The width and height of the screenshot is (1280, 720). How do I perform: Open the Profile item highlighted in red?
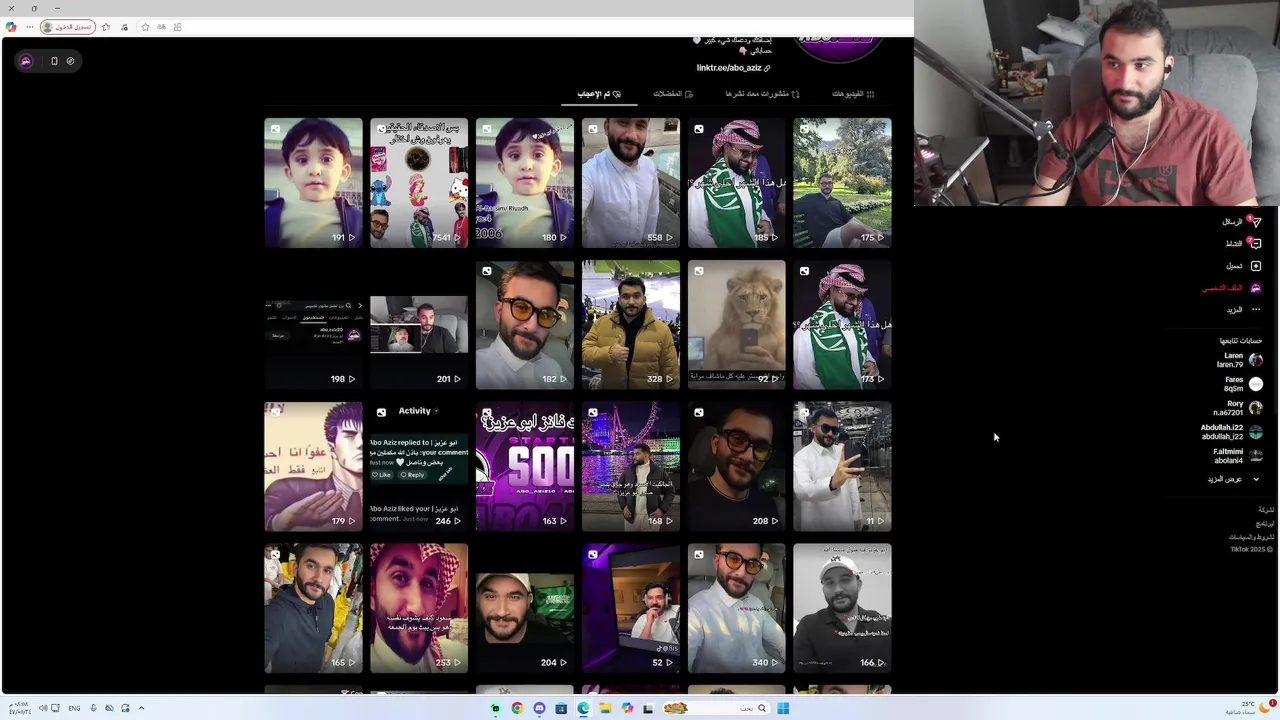pyautogui.click(x=1232, y=288)
